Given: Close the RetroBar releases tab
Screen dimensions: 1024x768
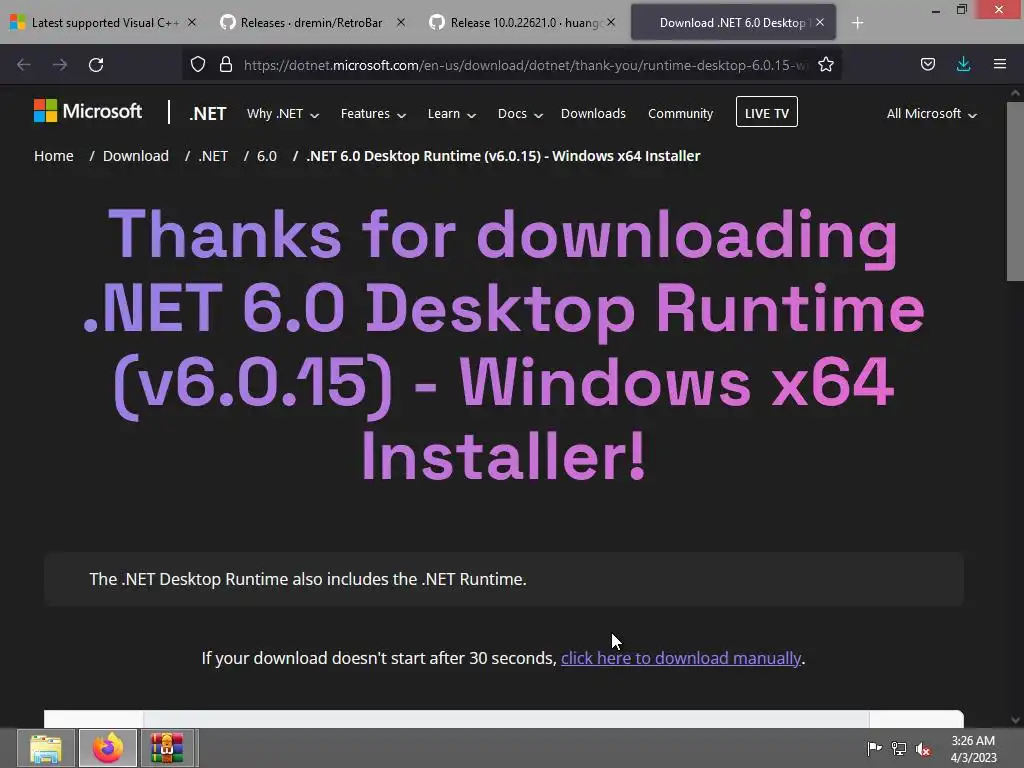Looking at the screenshot, I should point(401,22).
